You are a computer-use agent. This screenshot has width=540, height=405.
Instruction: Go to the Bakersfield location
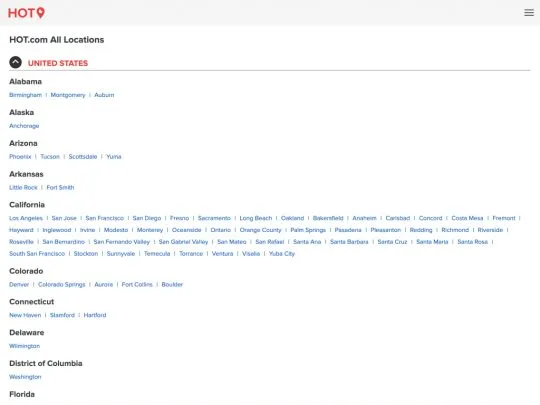[x=328, y=218]
